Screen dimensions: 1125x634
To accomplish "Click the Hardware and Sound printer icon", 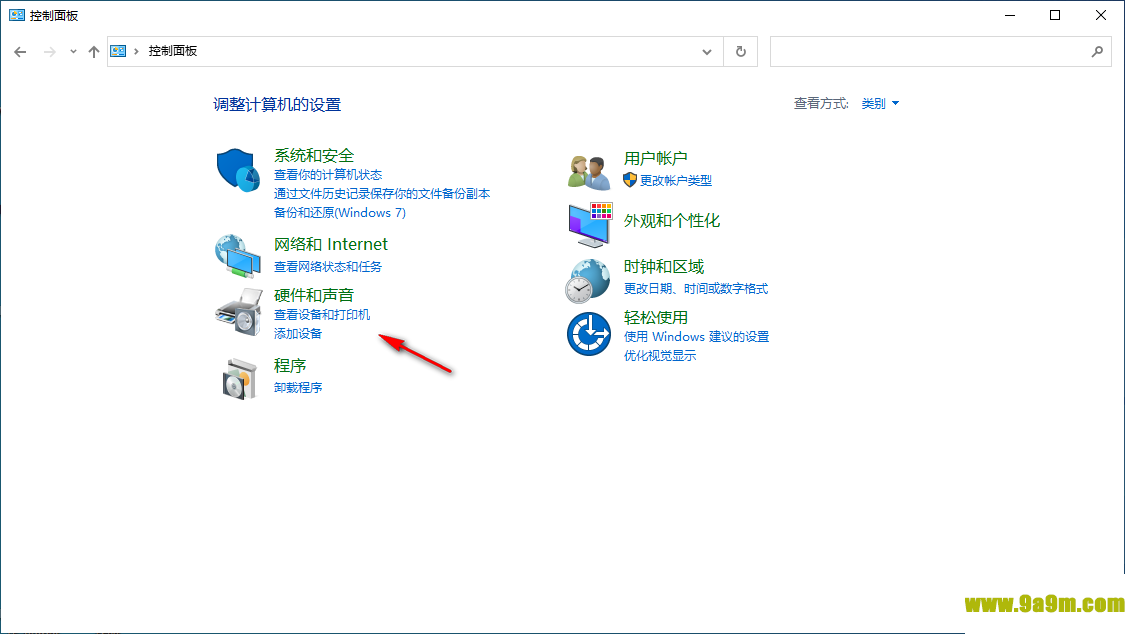I will [x=239, y=312].
